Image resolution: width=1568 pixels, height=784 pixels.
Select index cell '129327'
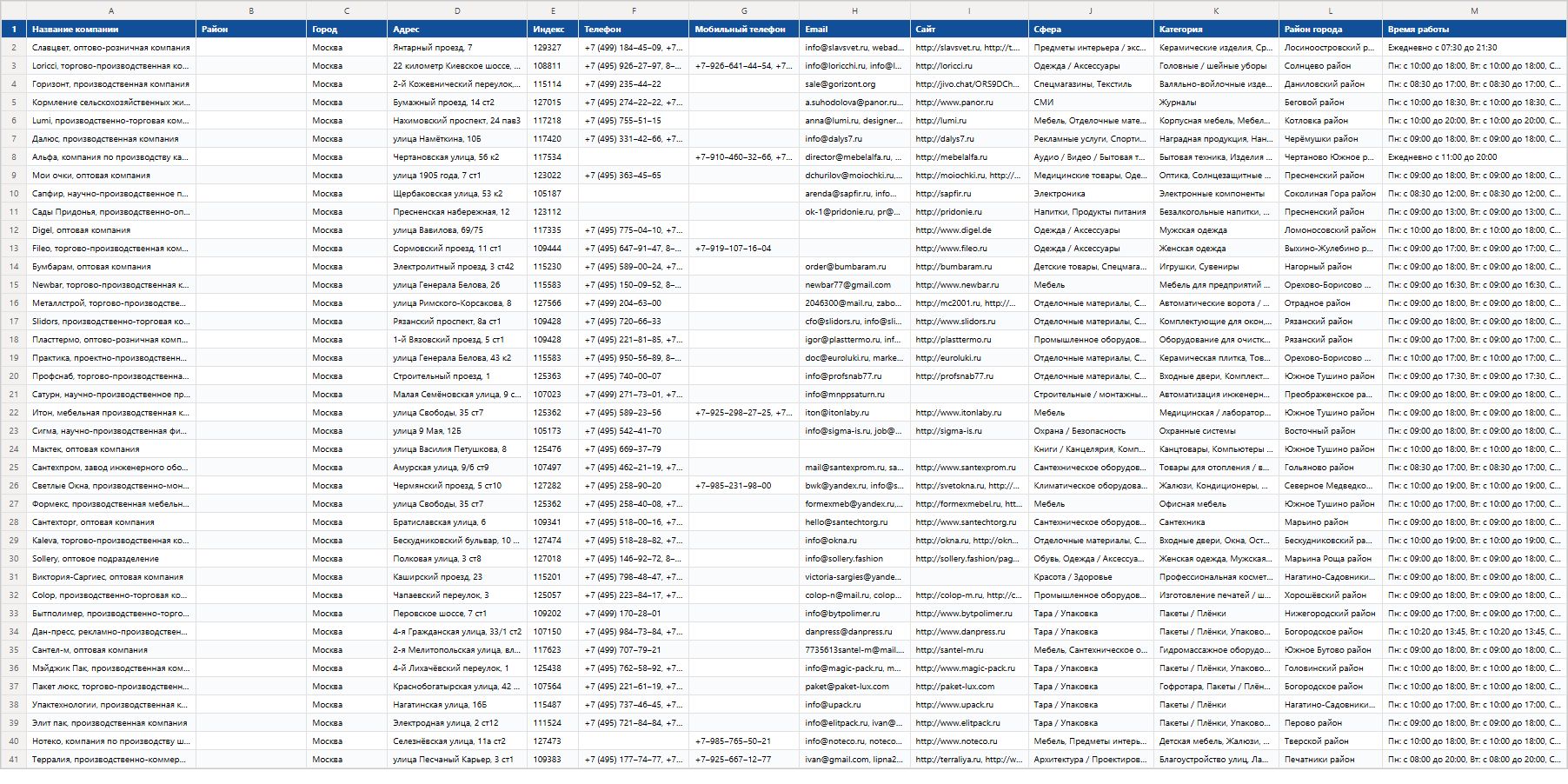[x=553, y=48]
